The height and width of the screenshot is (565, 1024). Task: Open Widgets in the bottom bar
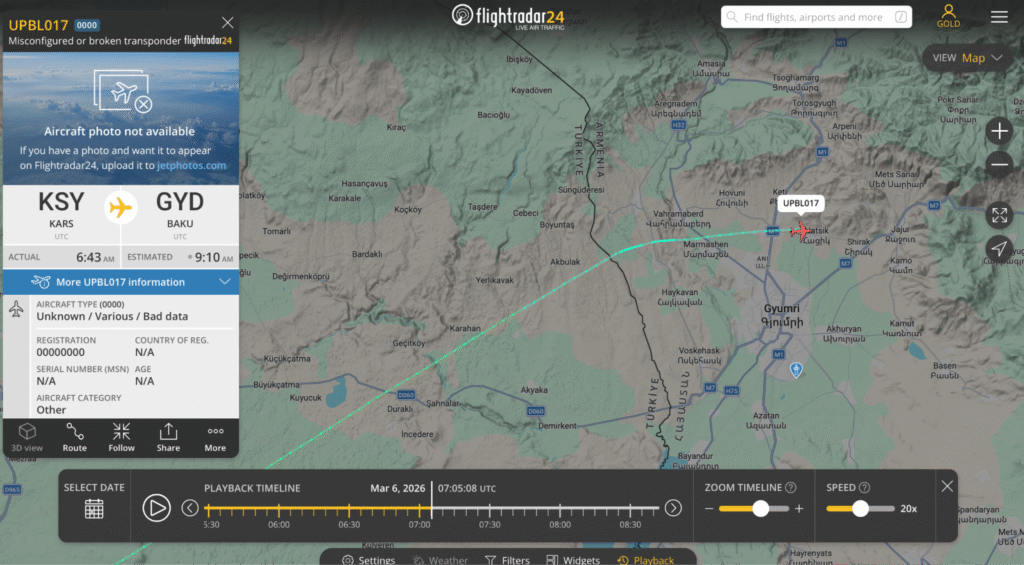573,560
